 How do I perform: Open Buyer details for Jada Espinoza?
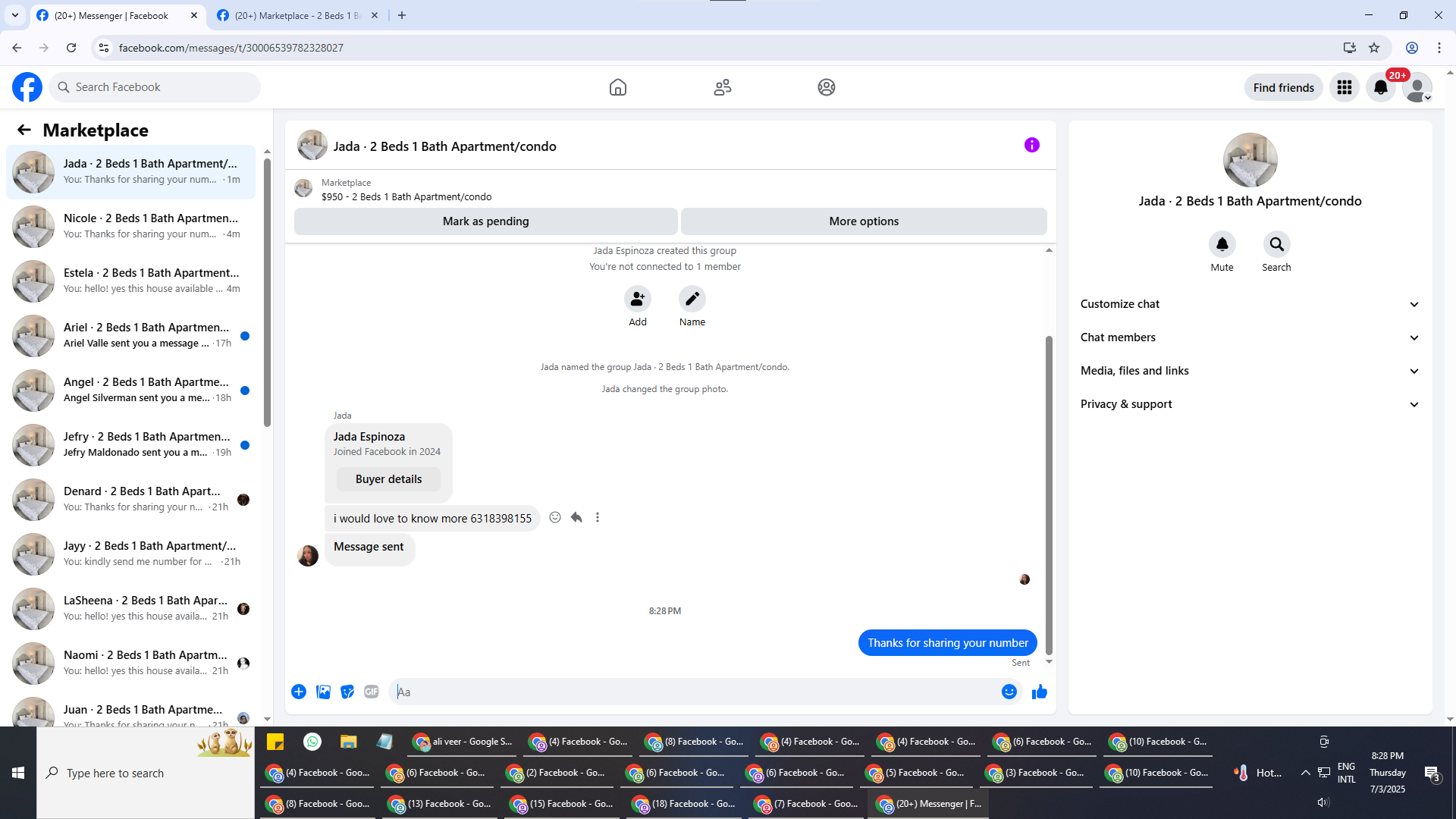[388, 479]
